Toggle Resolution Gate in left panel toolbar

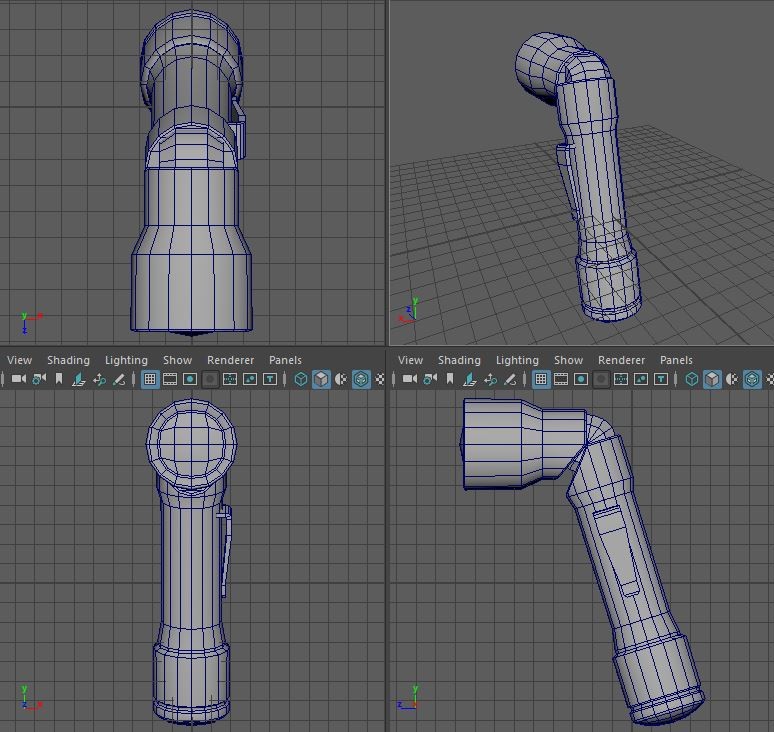pos(190,379)
